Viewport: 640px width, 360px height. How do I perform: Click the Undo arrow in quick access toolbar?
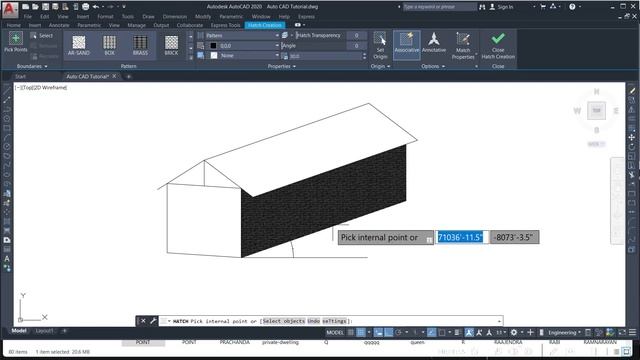tap(96, 7)
